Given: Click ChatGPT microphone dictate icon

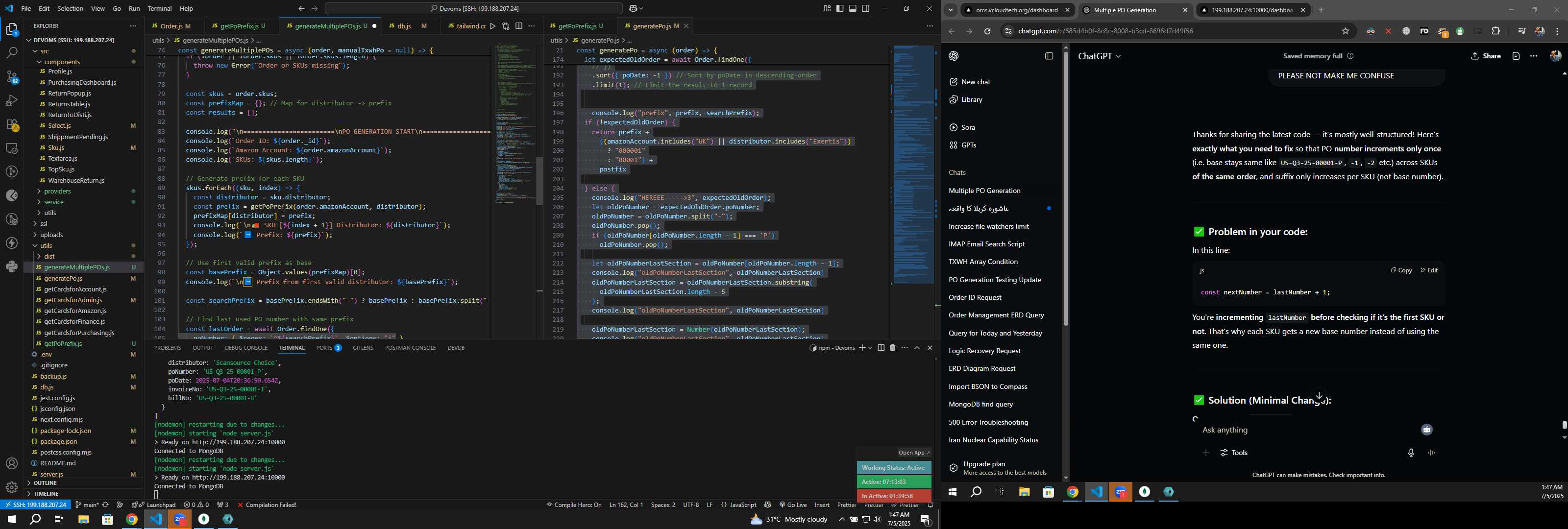Looking at the screenshot, I should coord(1411,453).
